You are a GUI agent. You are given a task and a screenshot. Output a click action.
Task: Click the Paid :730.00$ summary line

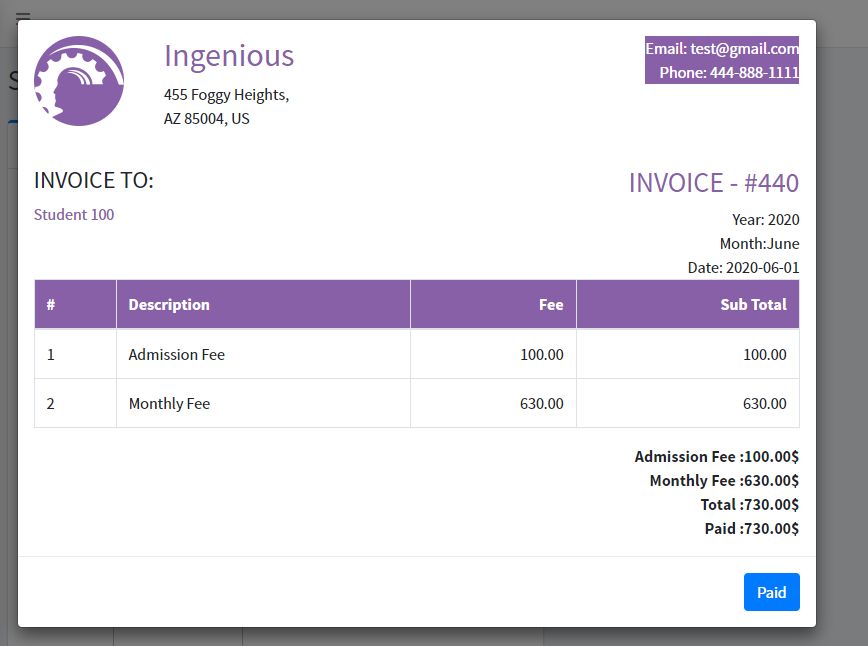pos(752,529)
